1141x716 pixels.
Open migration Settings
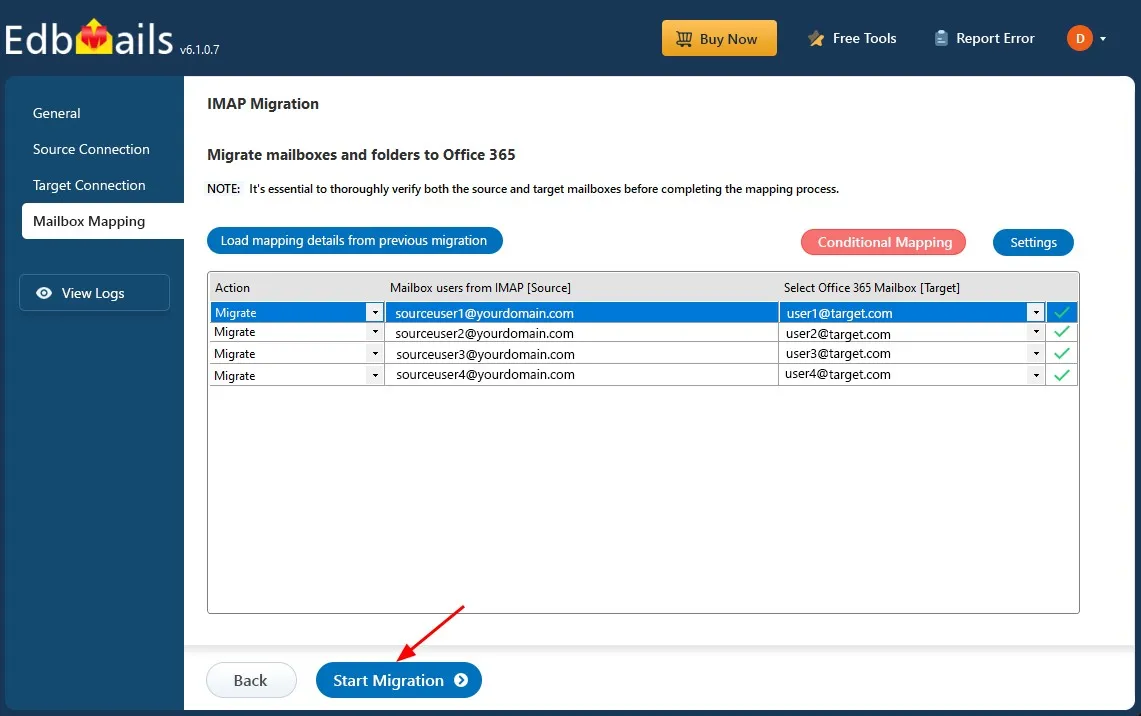[x=1033, y=242]
